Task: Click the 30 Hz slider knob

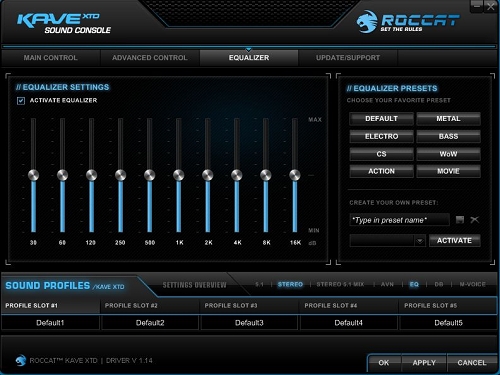Action: [x=33, y=175]
